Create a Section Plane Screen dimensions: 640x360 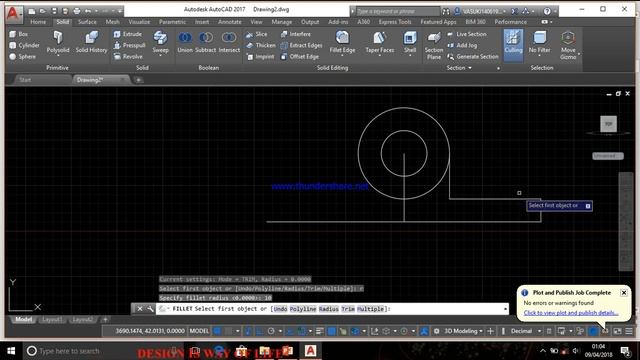pyautogui.click(x=433, y=46)
